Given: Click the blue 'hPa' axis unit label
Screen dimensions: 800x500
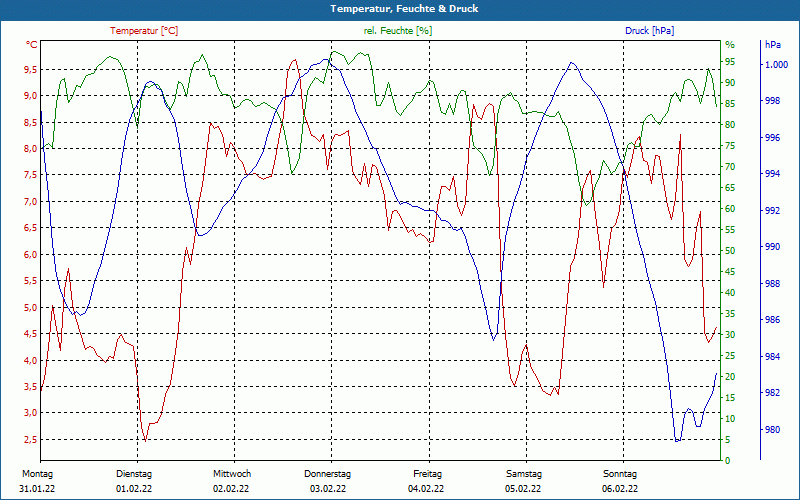Looking at the screenshot, I should coord(773,45).
